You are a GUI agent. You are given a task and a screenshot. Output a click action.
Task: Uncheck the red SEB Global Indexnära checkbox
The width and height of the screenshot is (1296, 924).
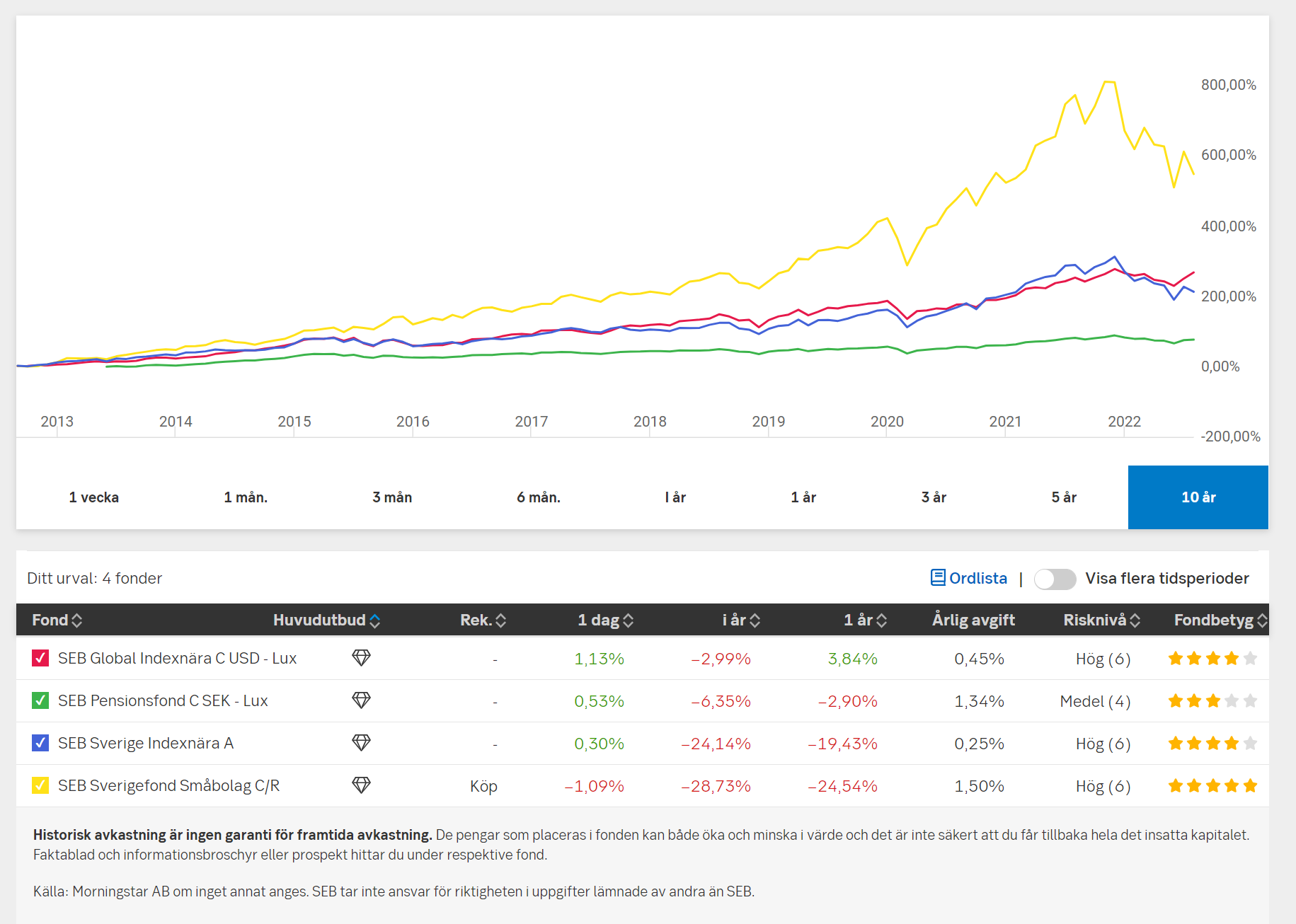tap(40, 658)
